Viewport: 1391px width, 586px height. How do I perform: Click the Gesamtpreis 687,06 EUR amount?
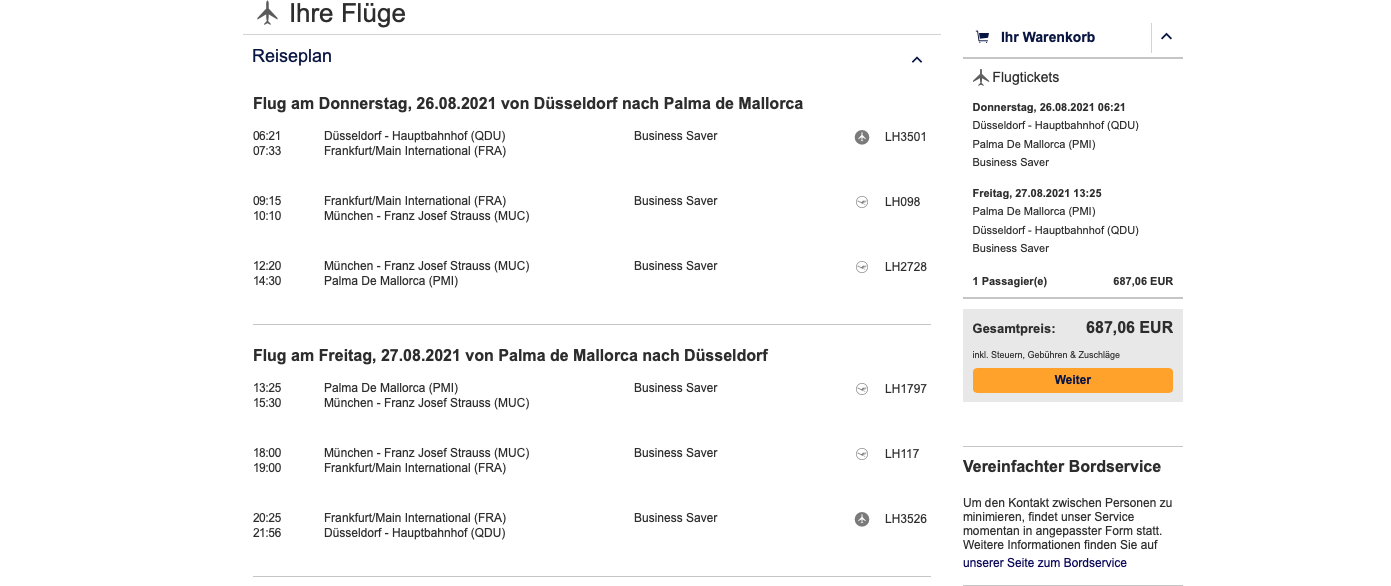1129,328
